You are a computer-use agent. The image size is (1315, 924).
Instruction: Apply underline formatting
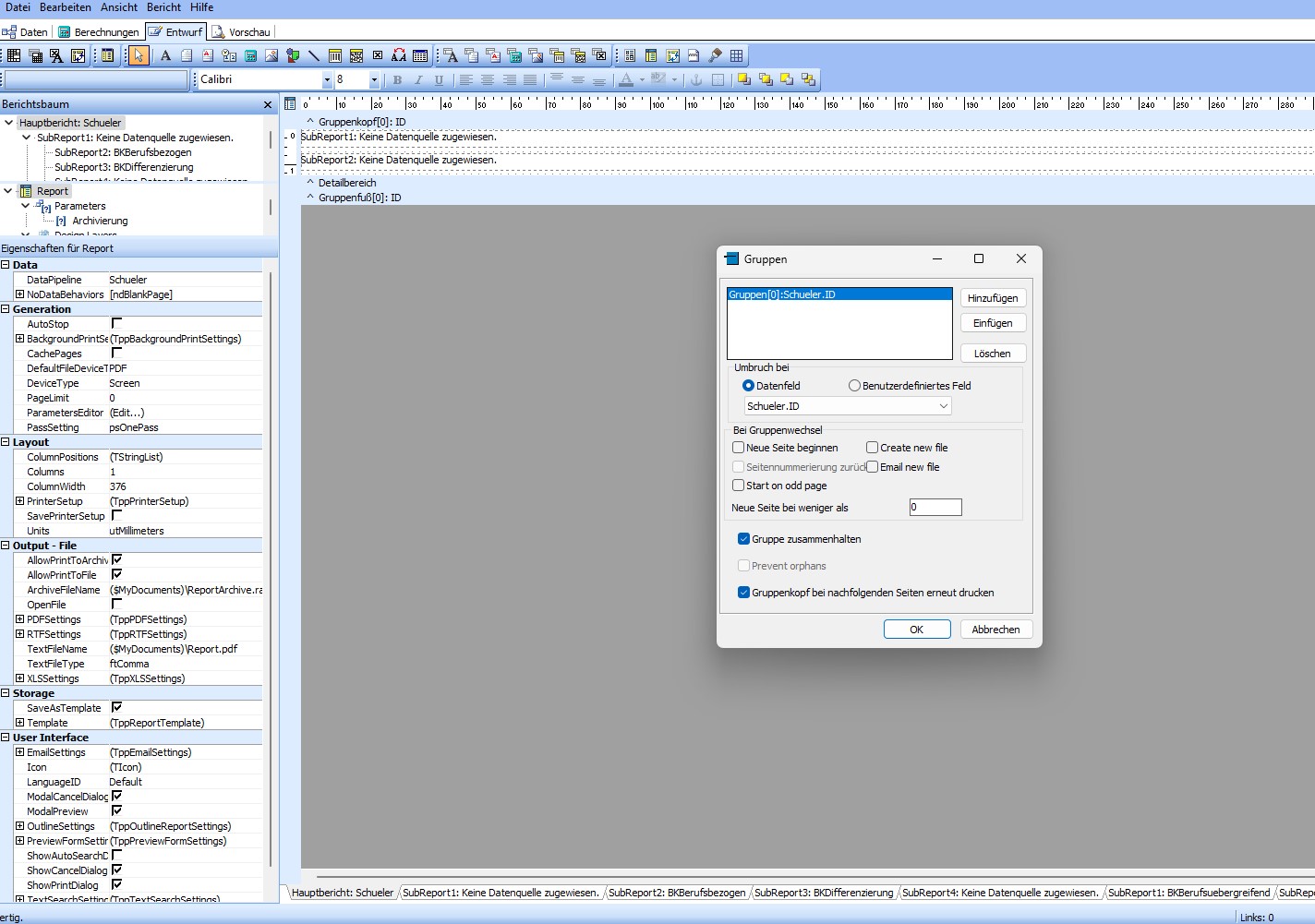click(440, 80)
